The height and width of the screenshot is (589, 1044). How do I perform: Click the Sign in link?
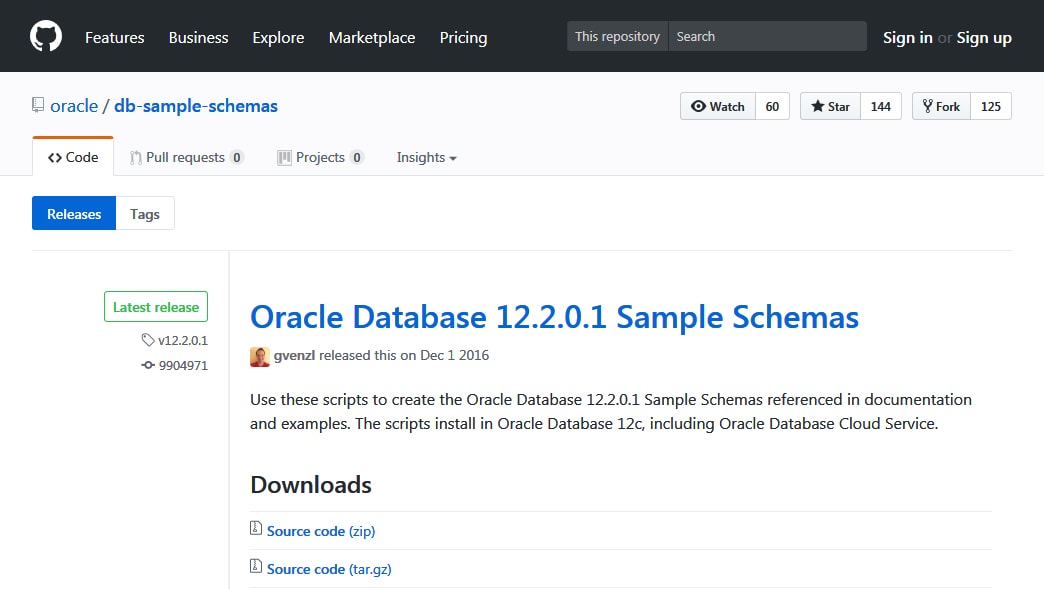[x=907, y=37]
